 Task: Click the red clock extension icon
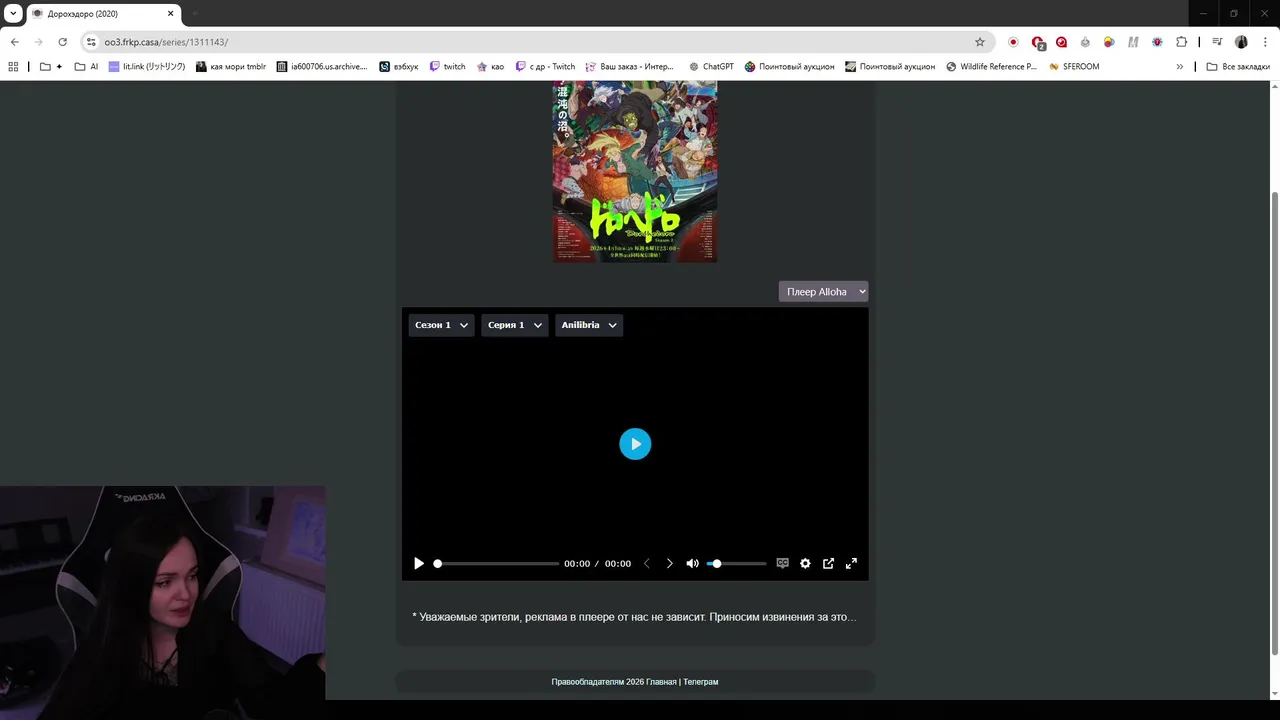(x=1061, y=42)
